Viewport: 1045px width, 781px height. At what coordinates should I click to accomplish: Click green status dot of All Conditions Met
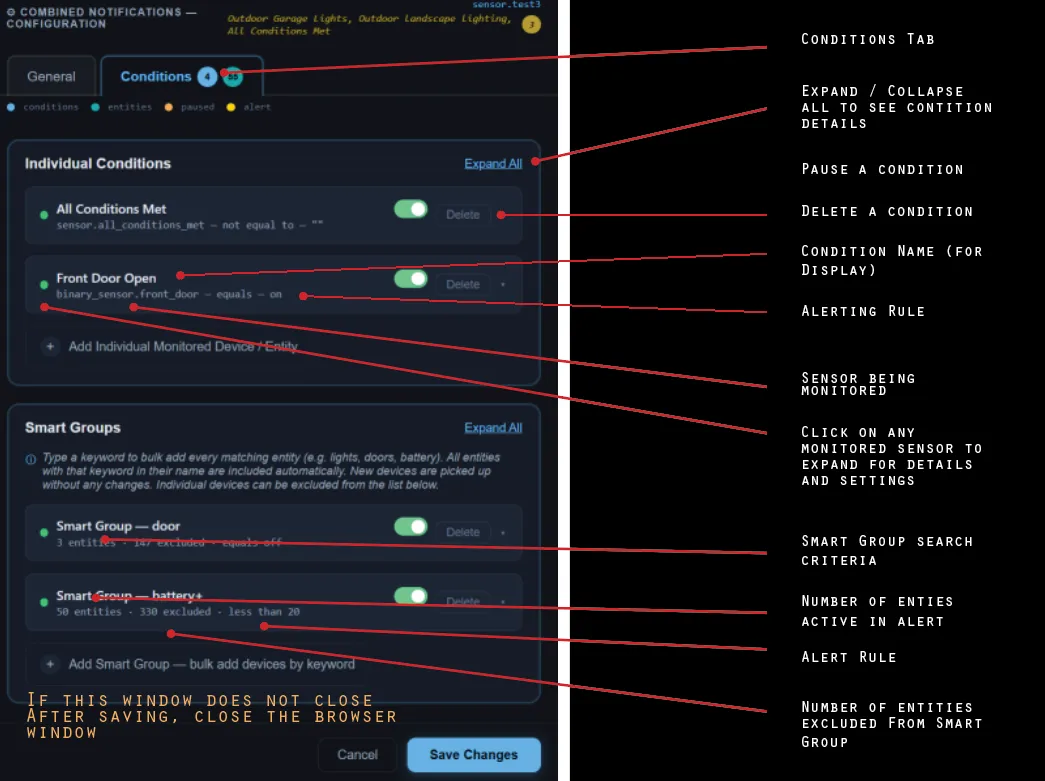click(44, 215)
